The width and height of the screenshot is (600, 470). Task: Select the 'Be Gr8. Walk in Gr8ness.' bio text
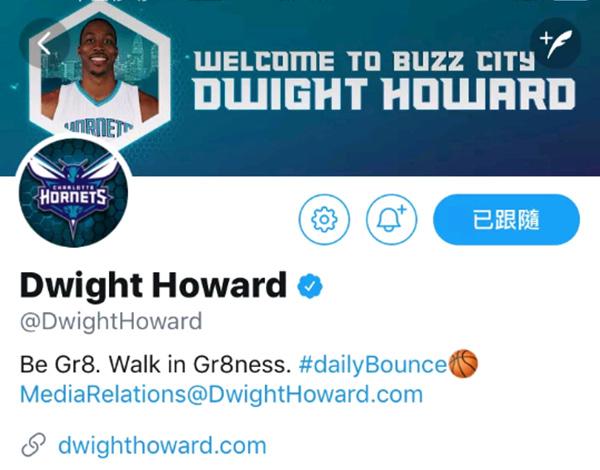[155, 364]
